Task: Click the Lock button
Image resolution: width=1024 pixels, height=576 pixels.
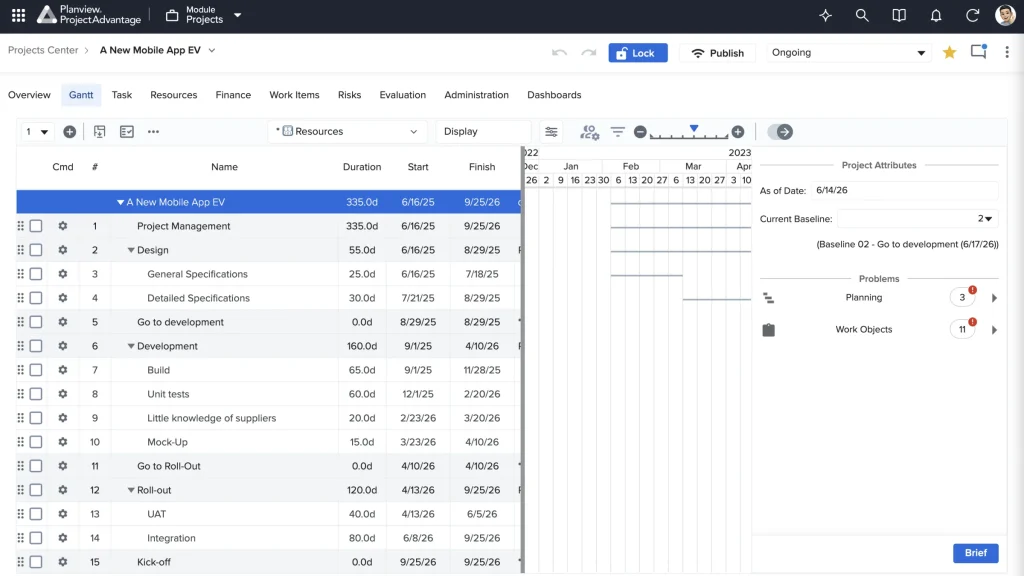Action: point(638,53)
